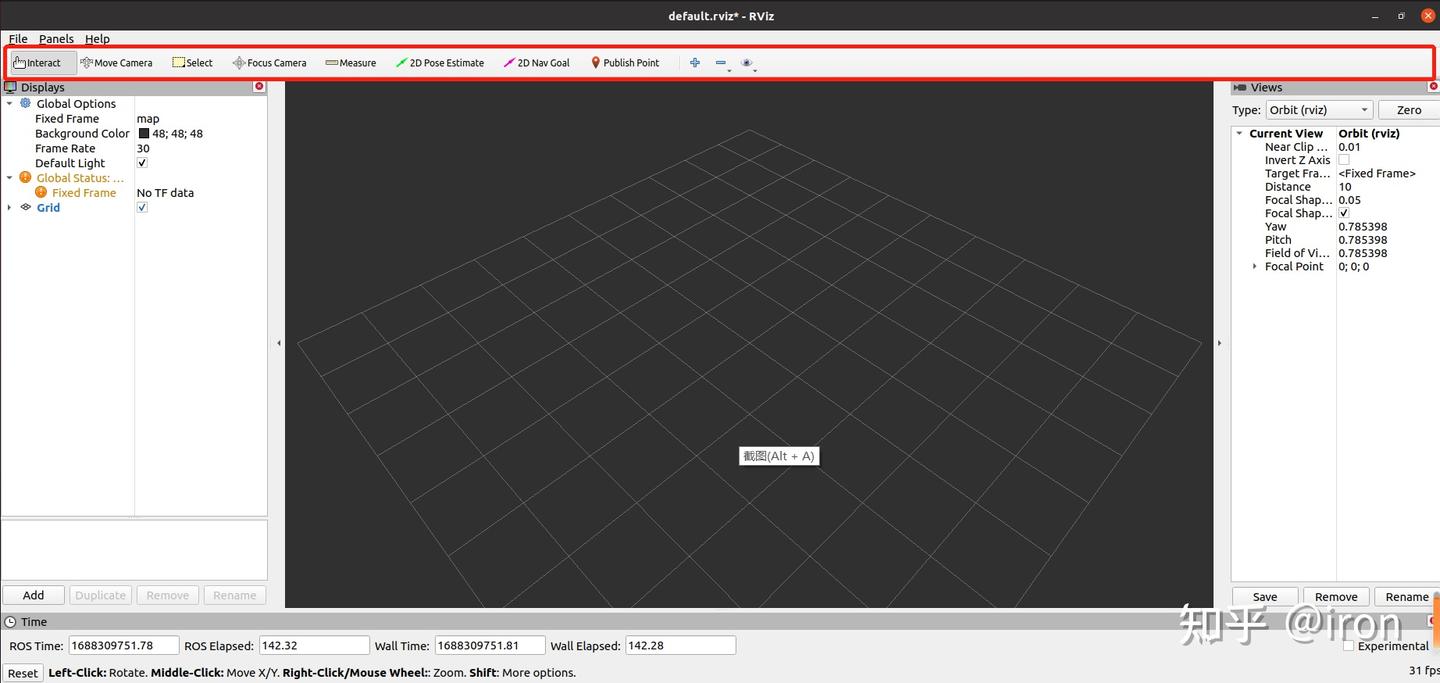Toggle the Focal Shape Fixed Size checkbox
Screen dimensions: 1440x683
pos(1344,213)
